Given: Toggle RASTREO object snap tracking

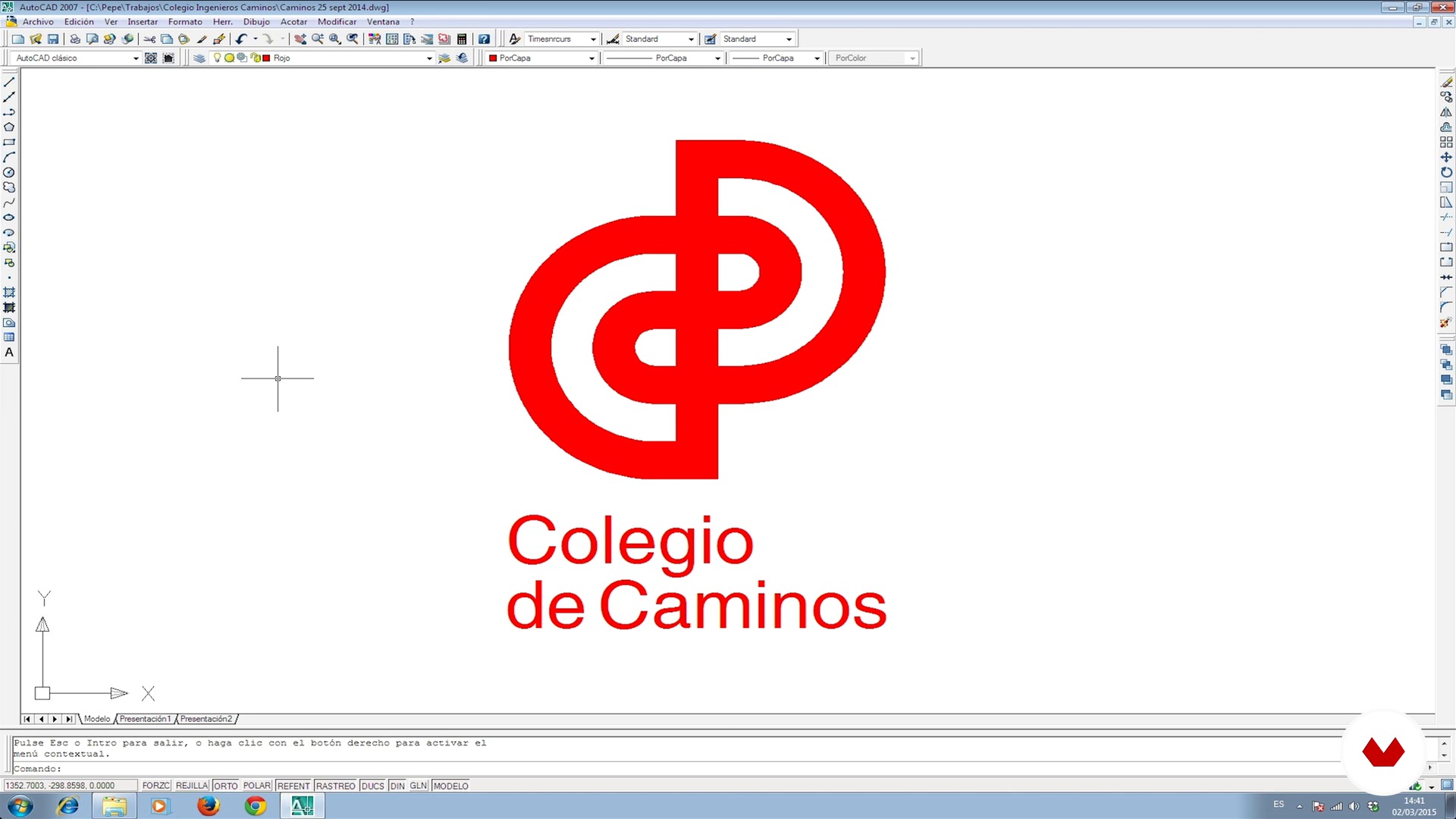Looking at the screenshot, I should point(336,786).
